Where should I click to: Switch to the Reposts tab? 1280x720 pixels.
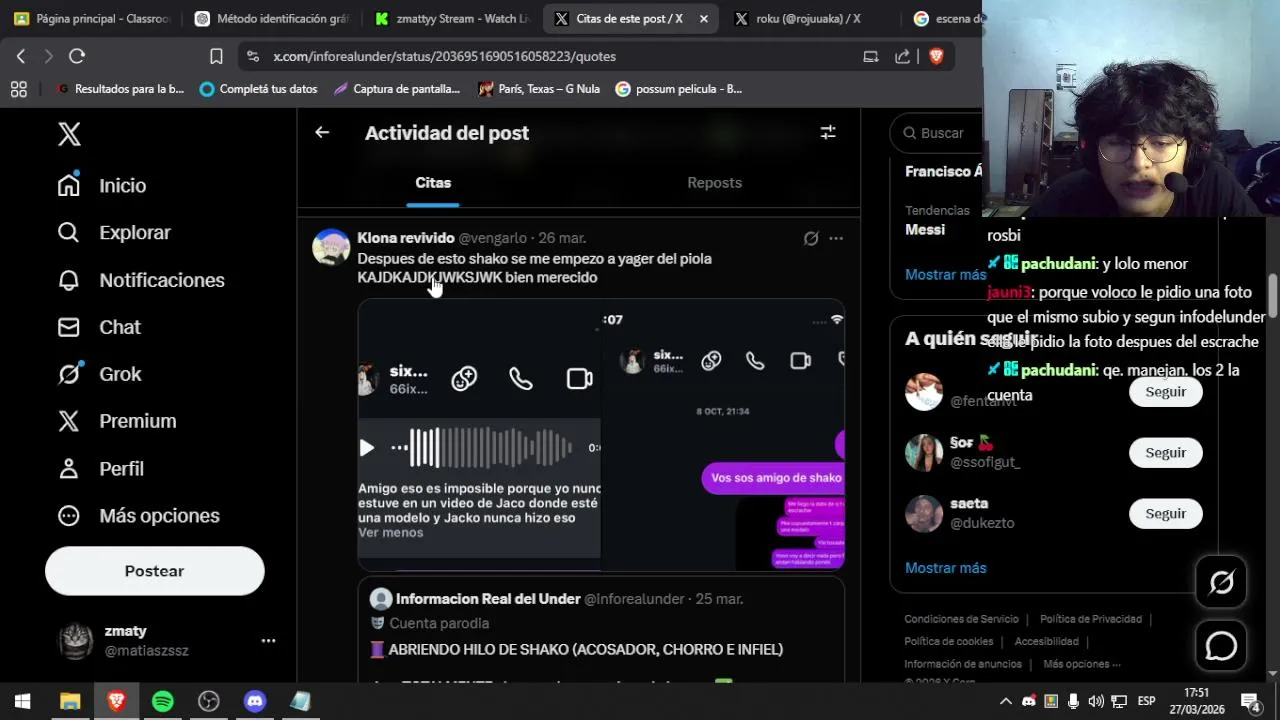click(714, 183)
